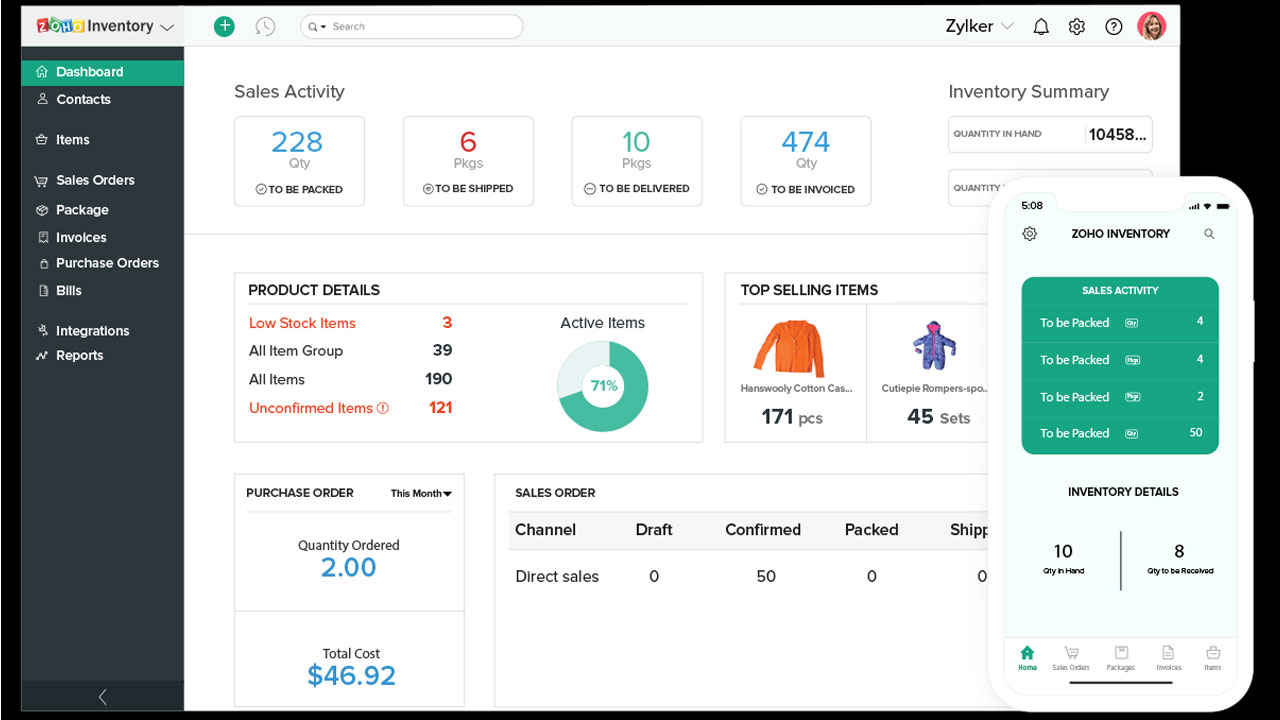Go to Reports in the sidebar
This screenshot has height=720, width=1280.
(79, 356)
